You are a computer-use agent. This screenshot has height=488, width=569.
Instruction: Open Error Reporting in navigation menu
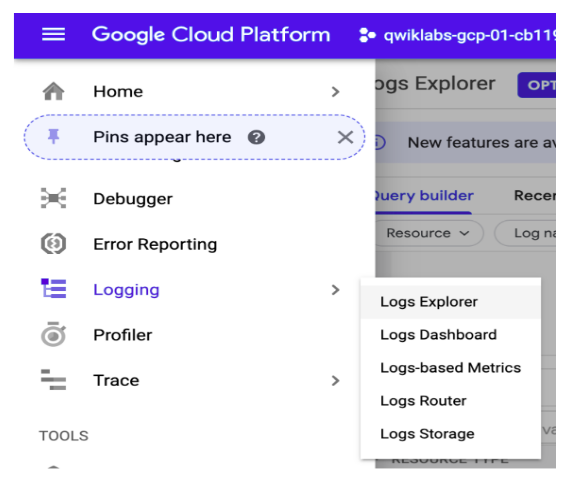[x=155, y=244]
